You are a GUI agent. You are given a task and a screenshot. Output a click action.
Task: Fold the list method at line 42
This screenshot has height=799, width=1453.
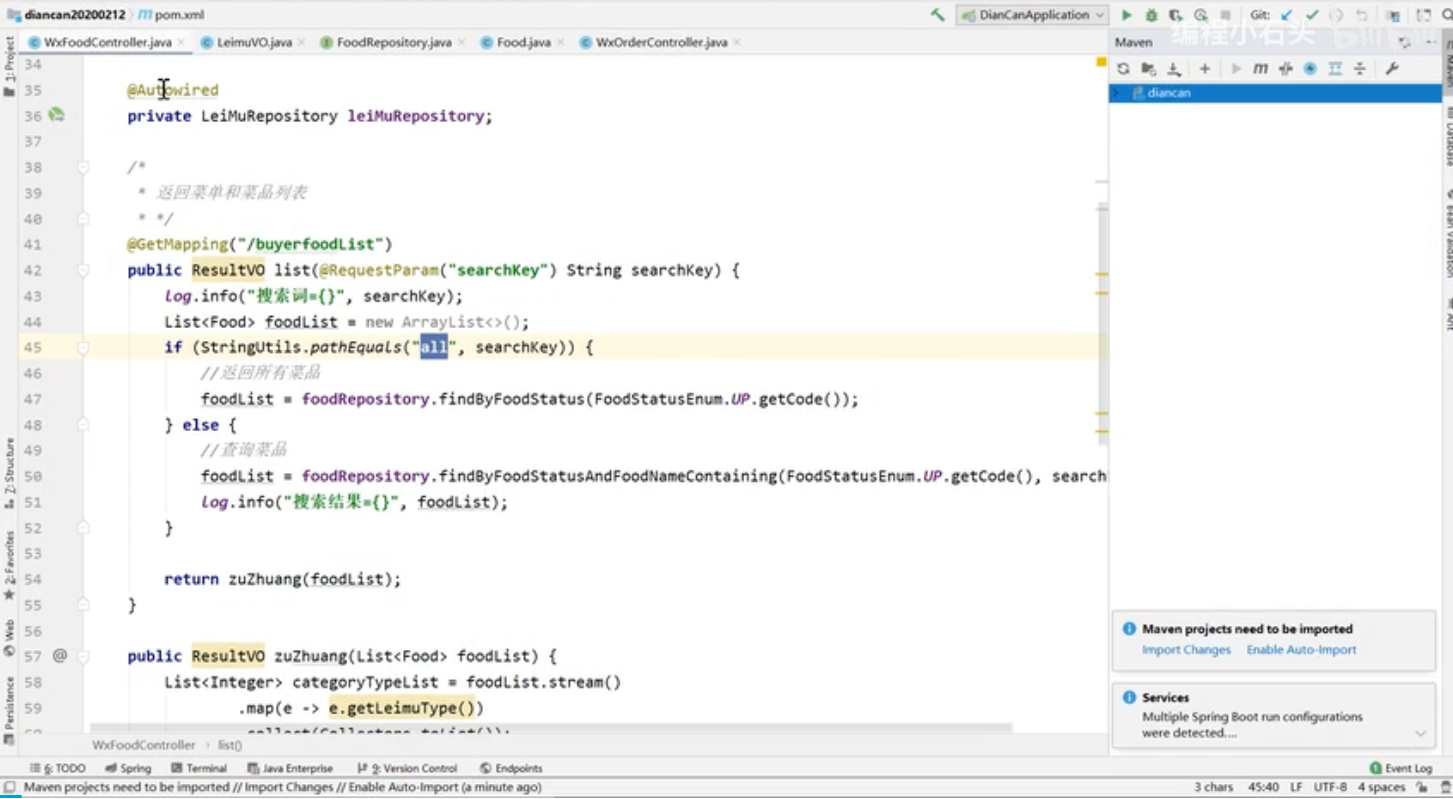(83, 270)
